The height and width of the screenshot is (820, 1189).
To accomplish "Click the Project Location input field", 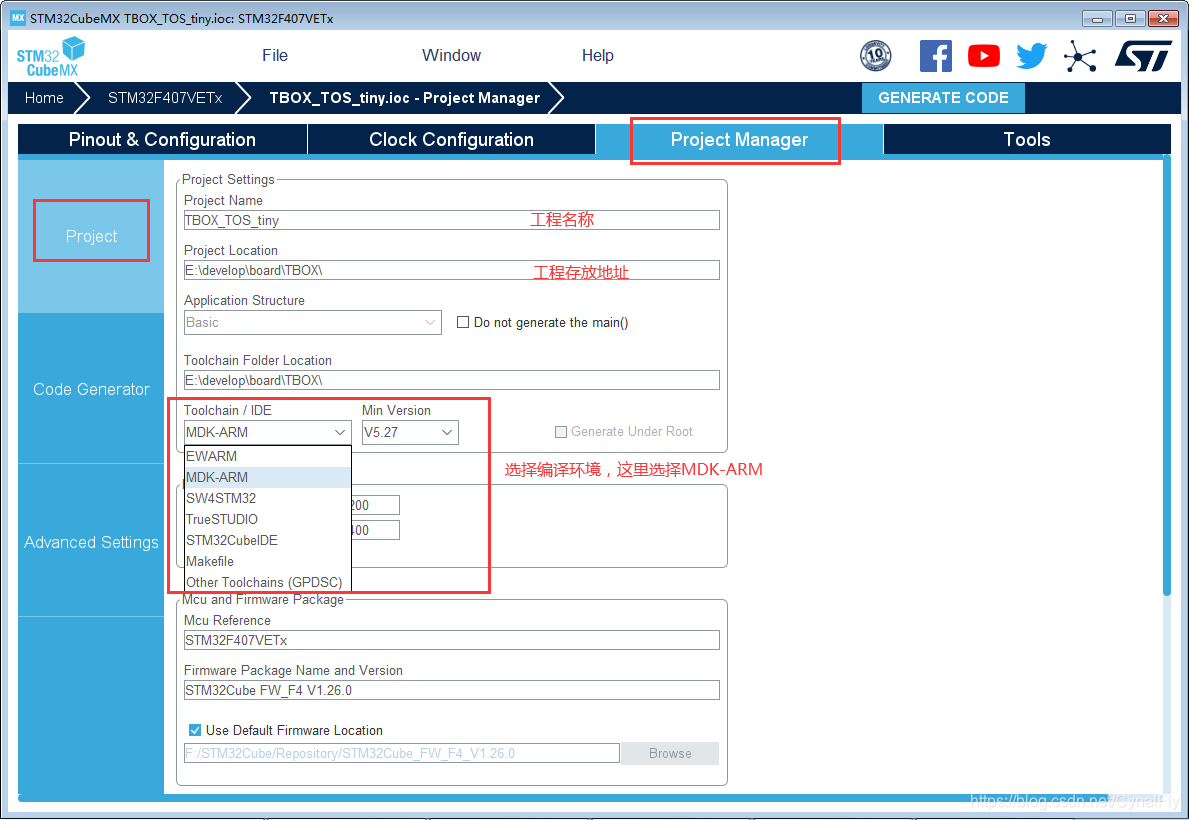I will 451,270.
